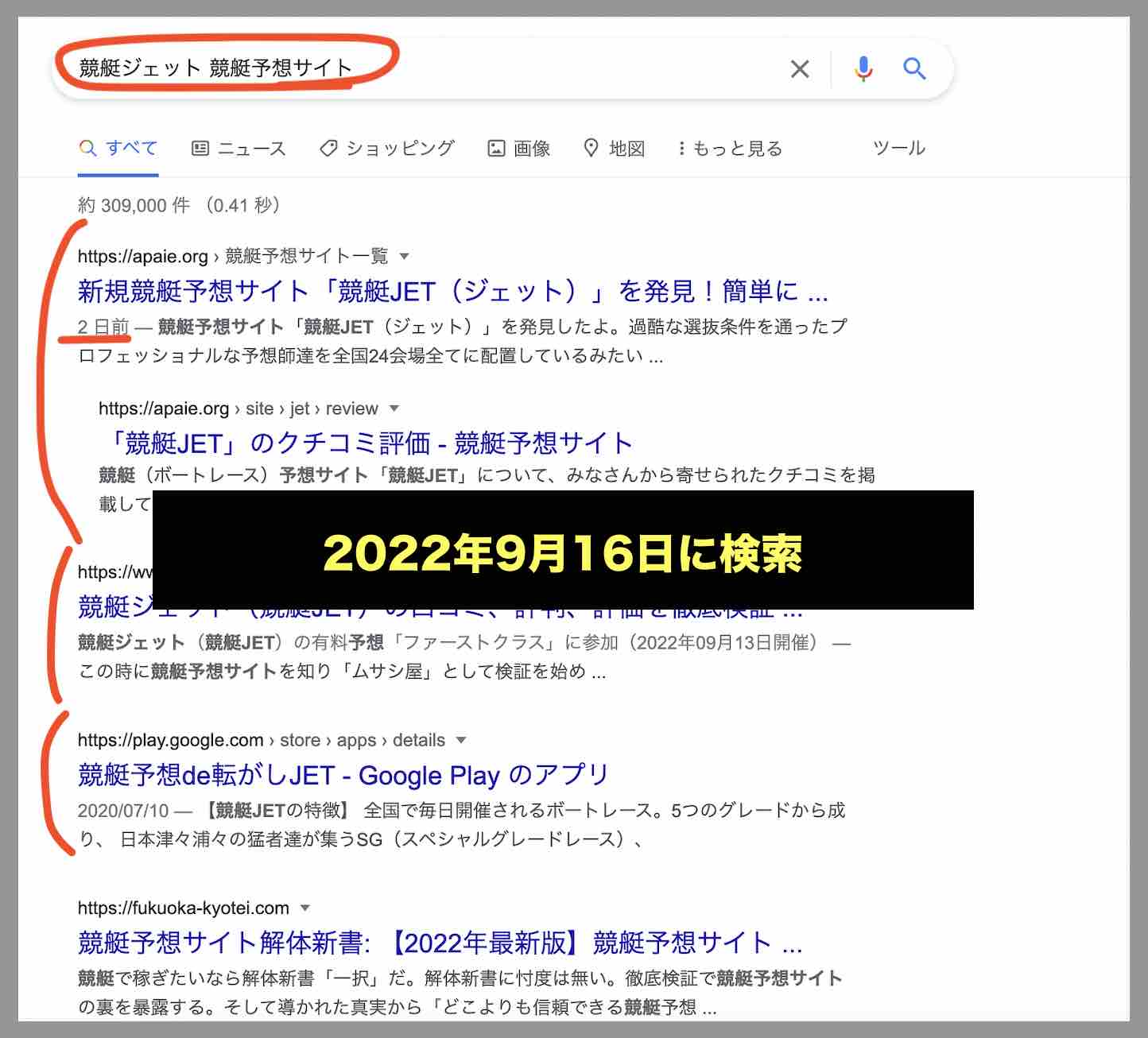This screenshot has width=1148, height=1038.
Task: Click the map pin icon beside 地図
Action: click(592, 148)
